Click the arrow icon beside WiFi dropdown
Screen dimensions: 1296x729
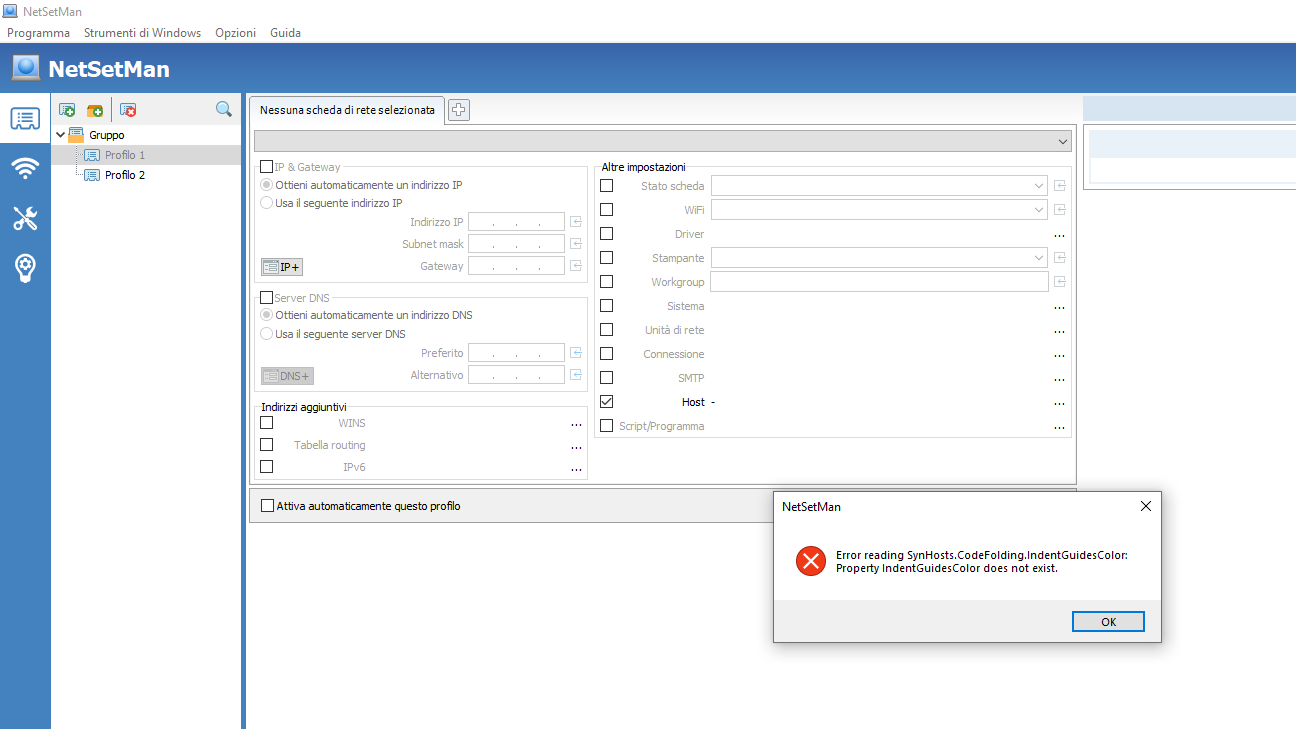[x=1059, y=210]
